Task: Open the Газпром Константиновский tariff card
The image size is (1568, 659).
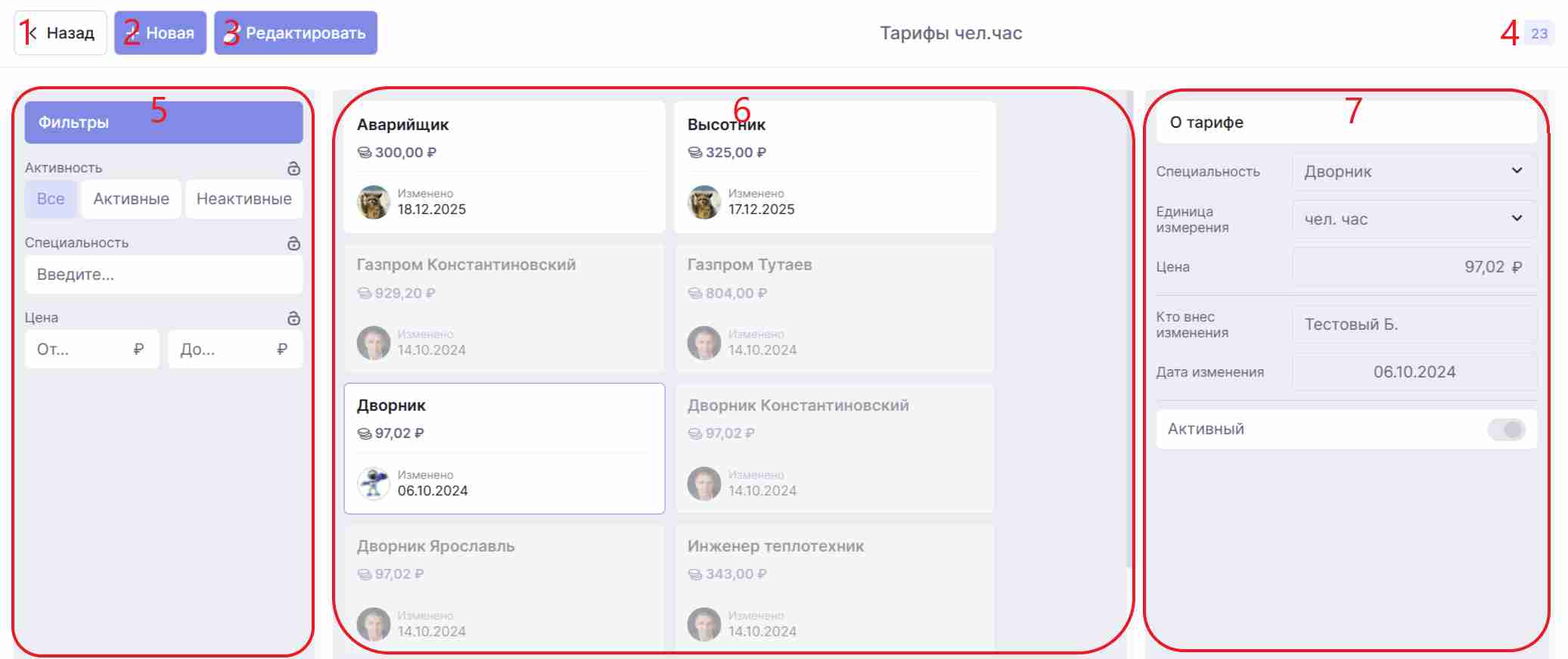Action: [x=505, y=308]
